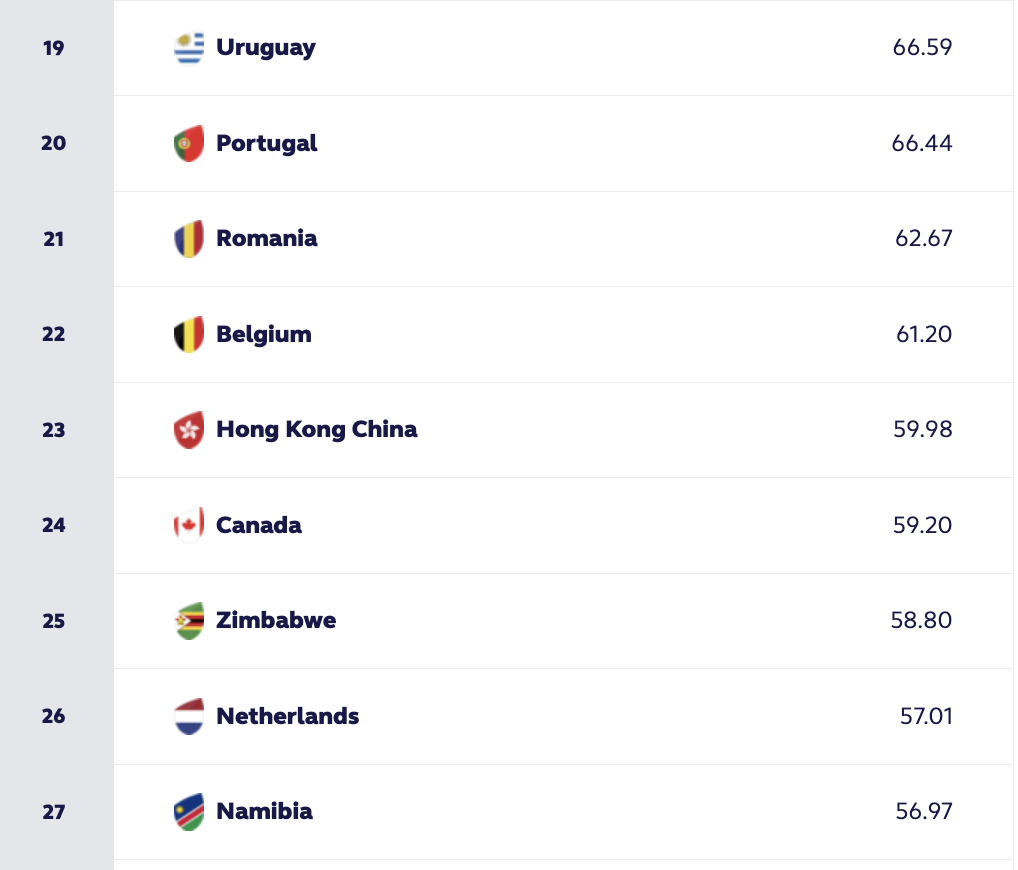
Task: Select the Romania team name
Action: pyautogui.click(x=266, y=239)
